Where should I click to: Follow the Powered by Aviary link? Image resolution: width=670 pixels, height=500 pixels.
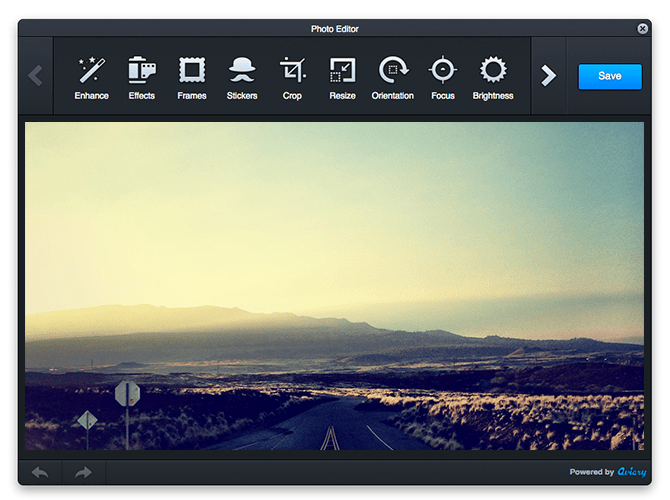click(x=610, y=472)
